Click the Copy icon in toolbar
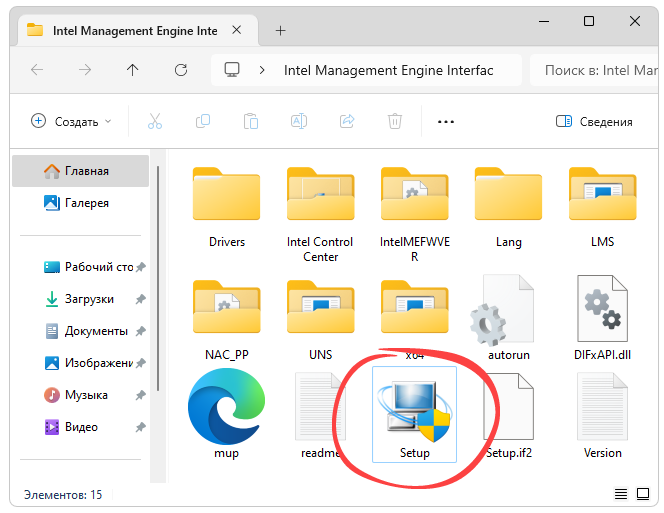This screenshot has height=513, width=664. click(x=203, y=122)
